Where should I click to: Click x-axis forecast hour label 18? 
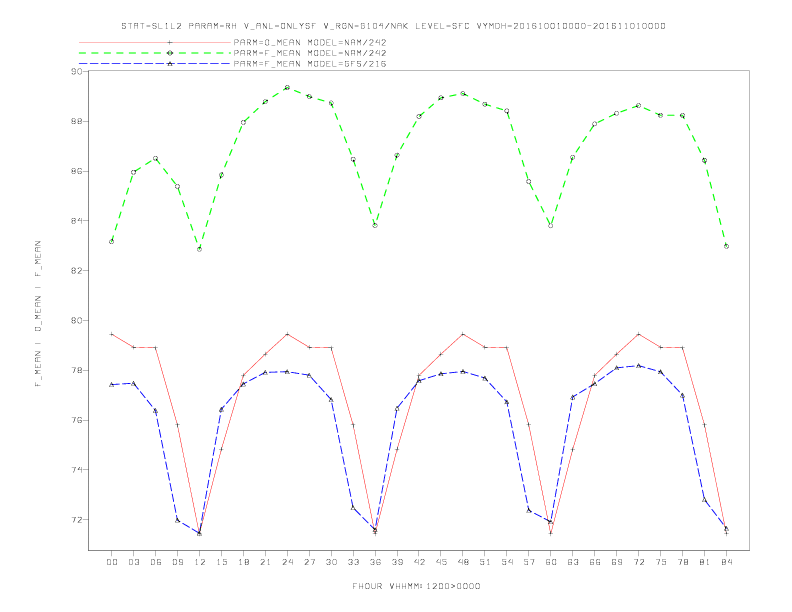click(x=243, y=562)
